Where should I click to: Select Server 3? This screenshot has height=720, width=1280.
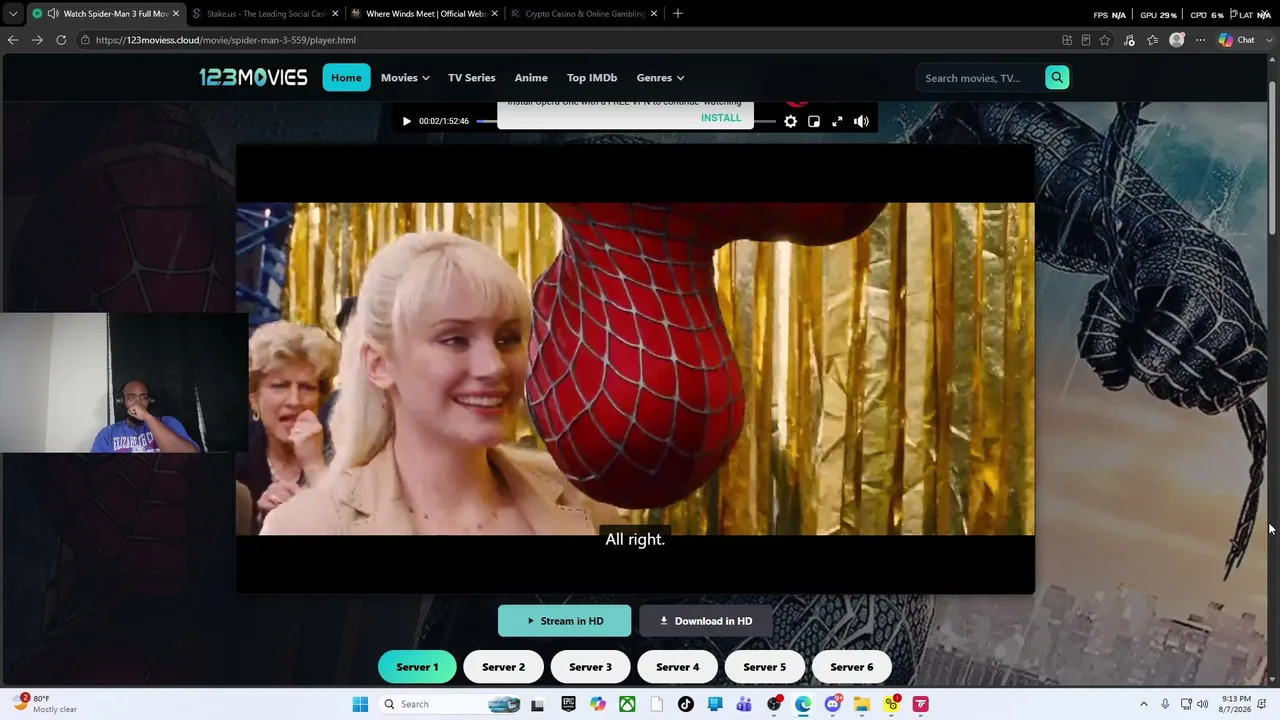(x=590, y=667)
